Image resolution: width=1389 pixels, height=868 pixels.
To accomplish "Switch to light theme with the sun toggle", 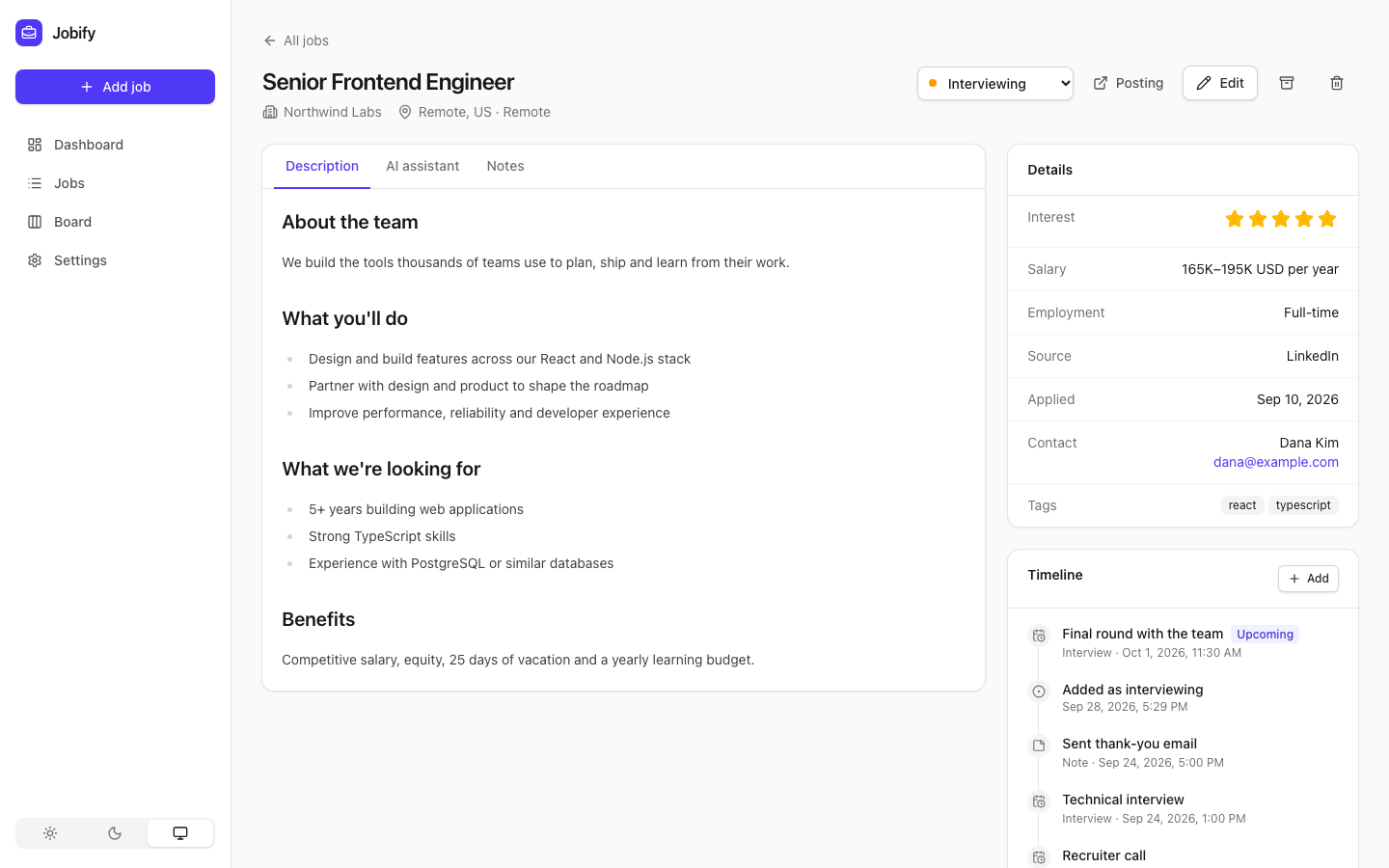I will pos(50,833).
